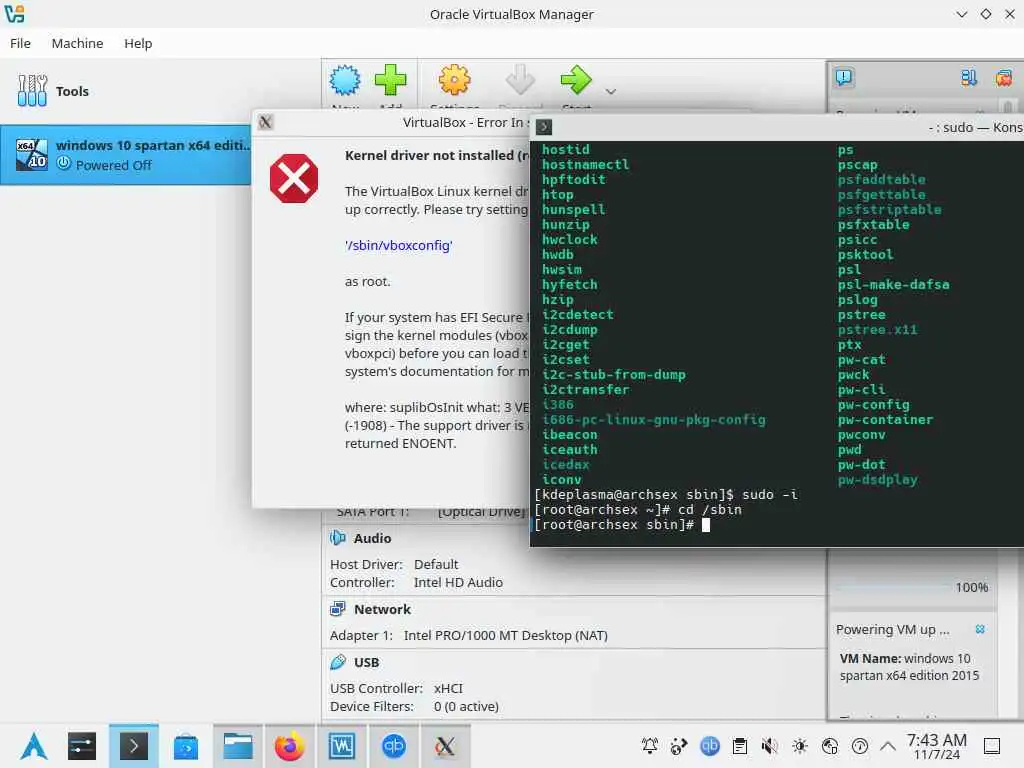Click the disk/network globe tray icon
The height and width of the screenshot is (768, 1024).
pos(830,746)
